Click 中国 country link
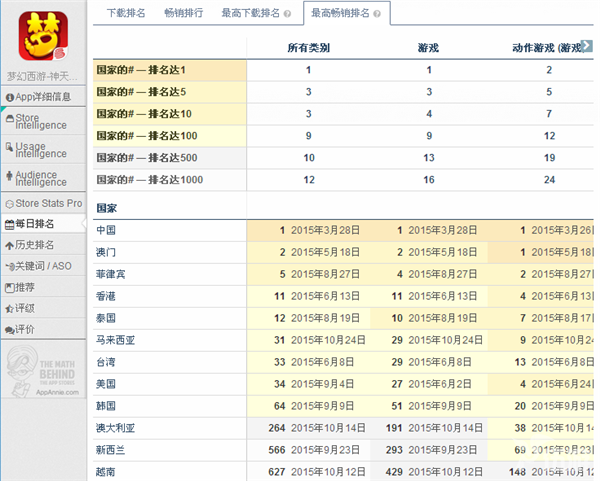The width and height of the screenshot is (600, 481). coord(106,230)
